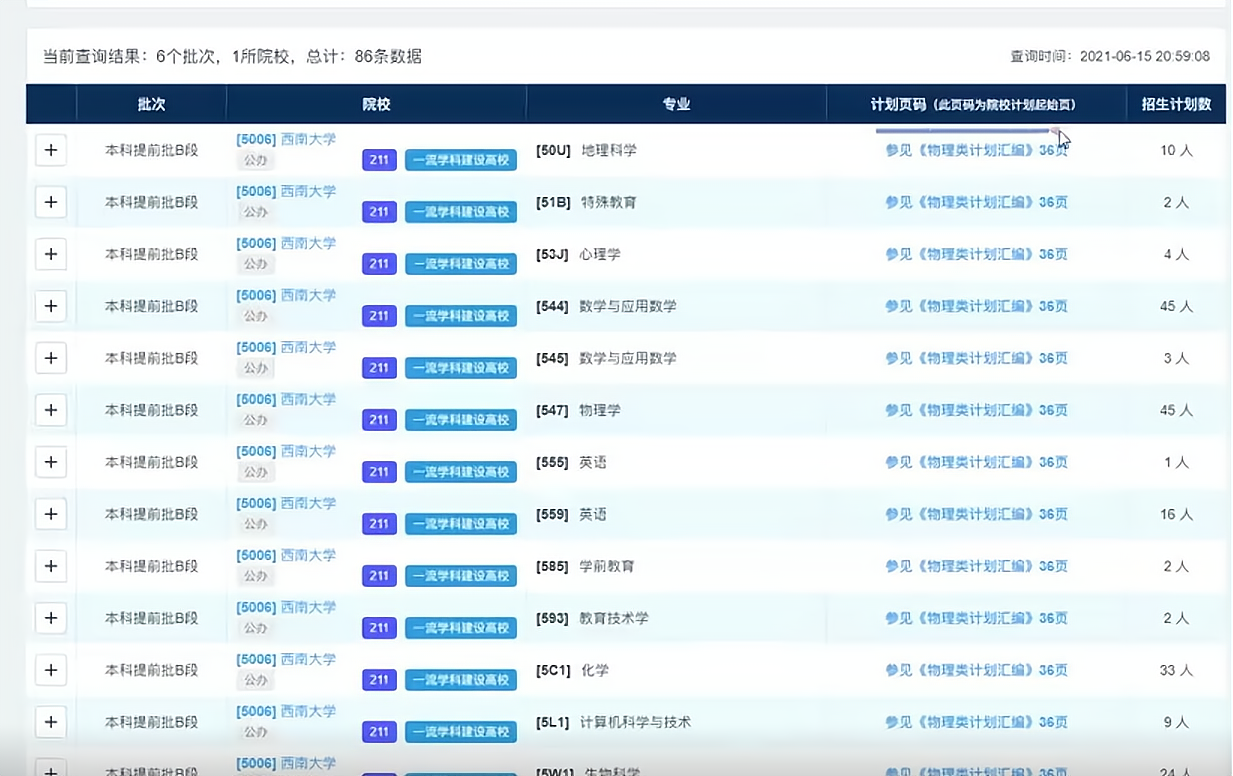Expand the [559] 英语 row

pyautogui.click(x=51, y=514)
